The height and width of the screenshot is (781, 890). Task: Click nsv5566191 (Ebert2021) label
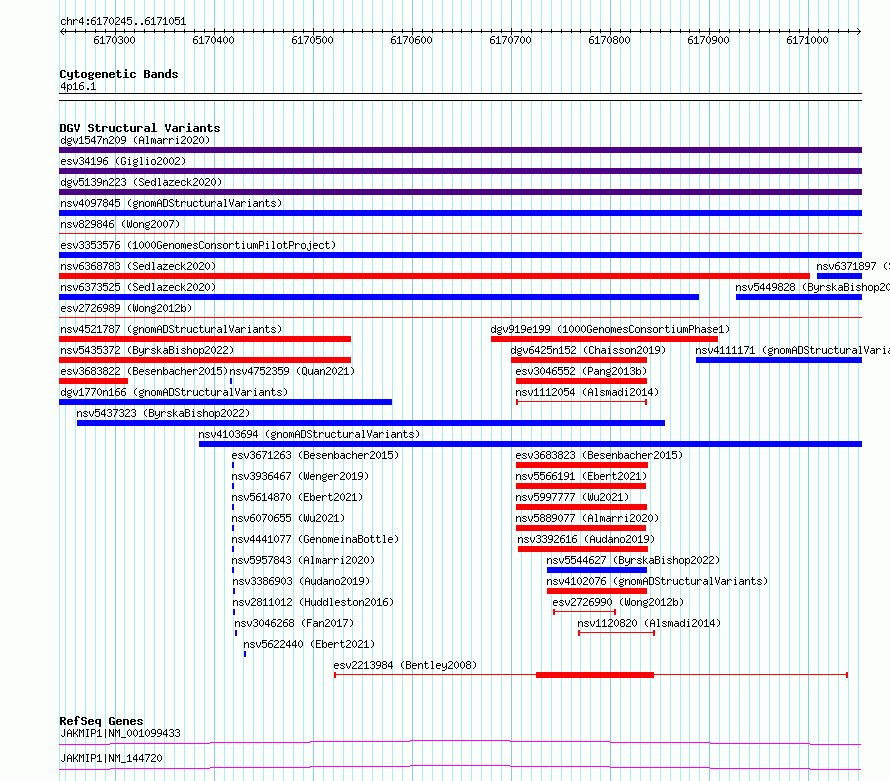click(x=581, y=476)
